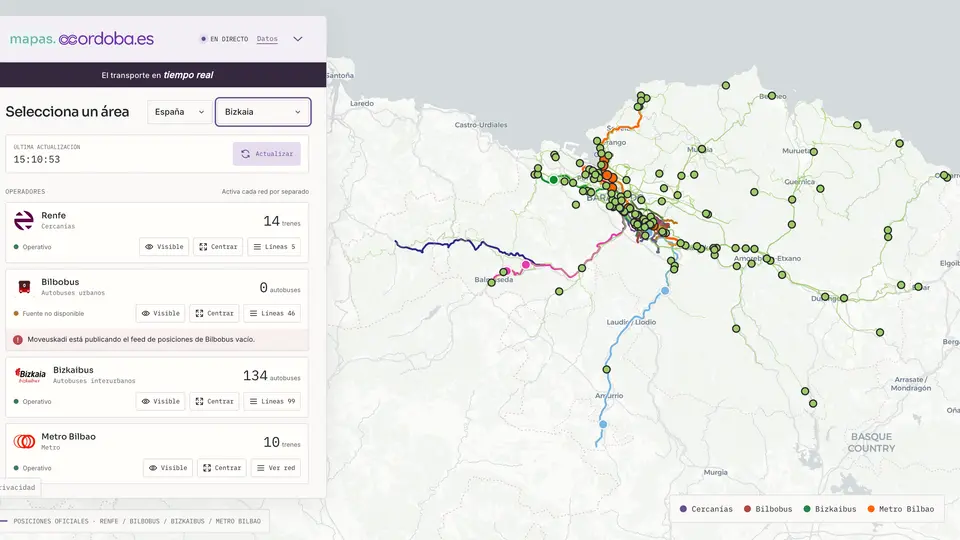
Task: Click 'El transporte en tiempo real' banner
Action: (x=157, y=75)
